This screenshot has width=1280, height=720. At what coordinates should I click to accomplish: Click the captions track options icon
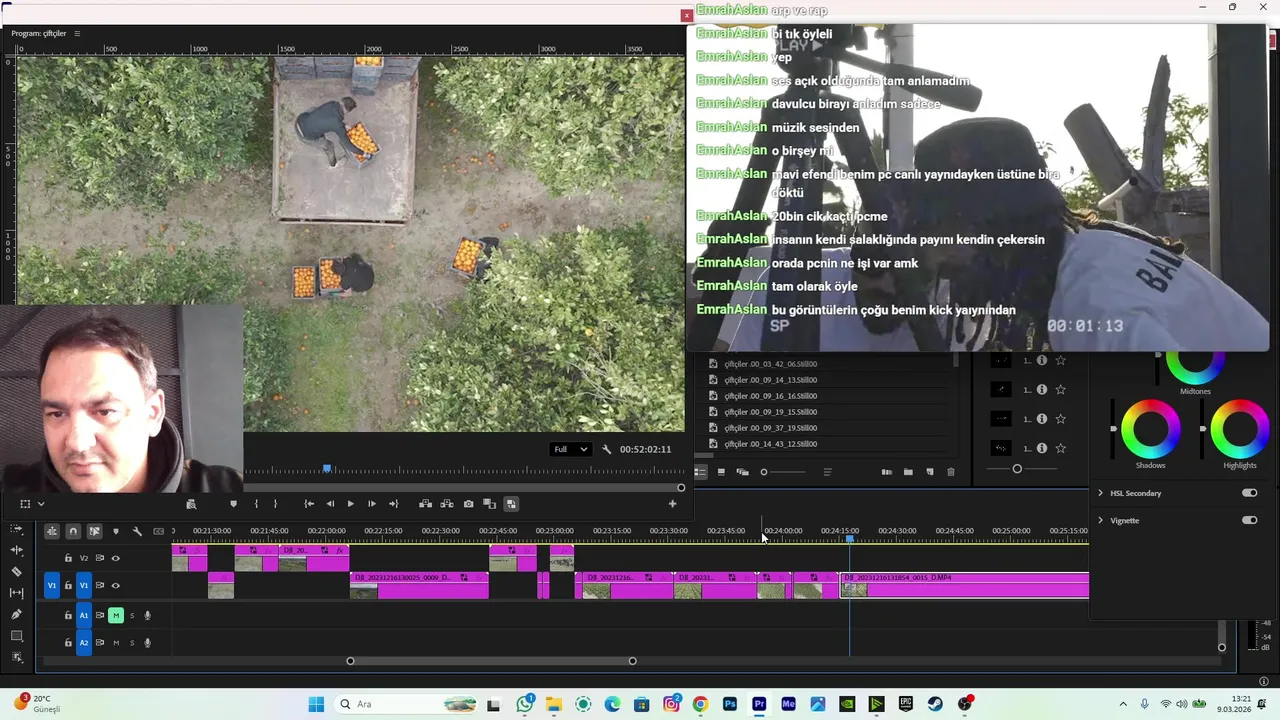159,531
